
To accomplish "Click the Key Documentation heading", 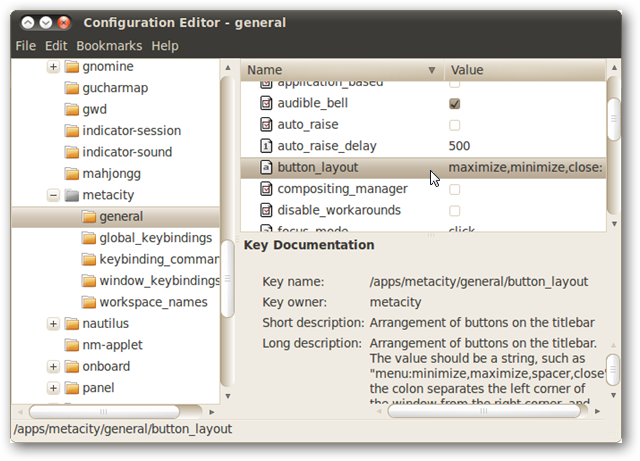I will pyautogui.click(x=309, y=245).
